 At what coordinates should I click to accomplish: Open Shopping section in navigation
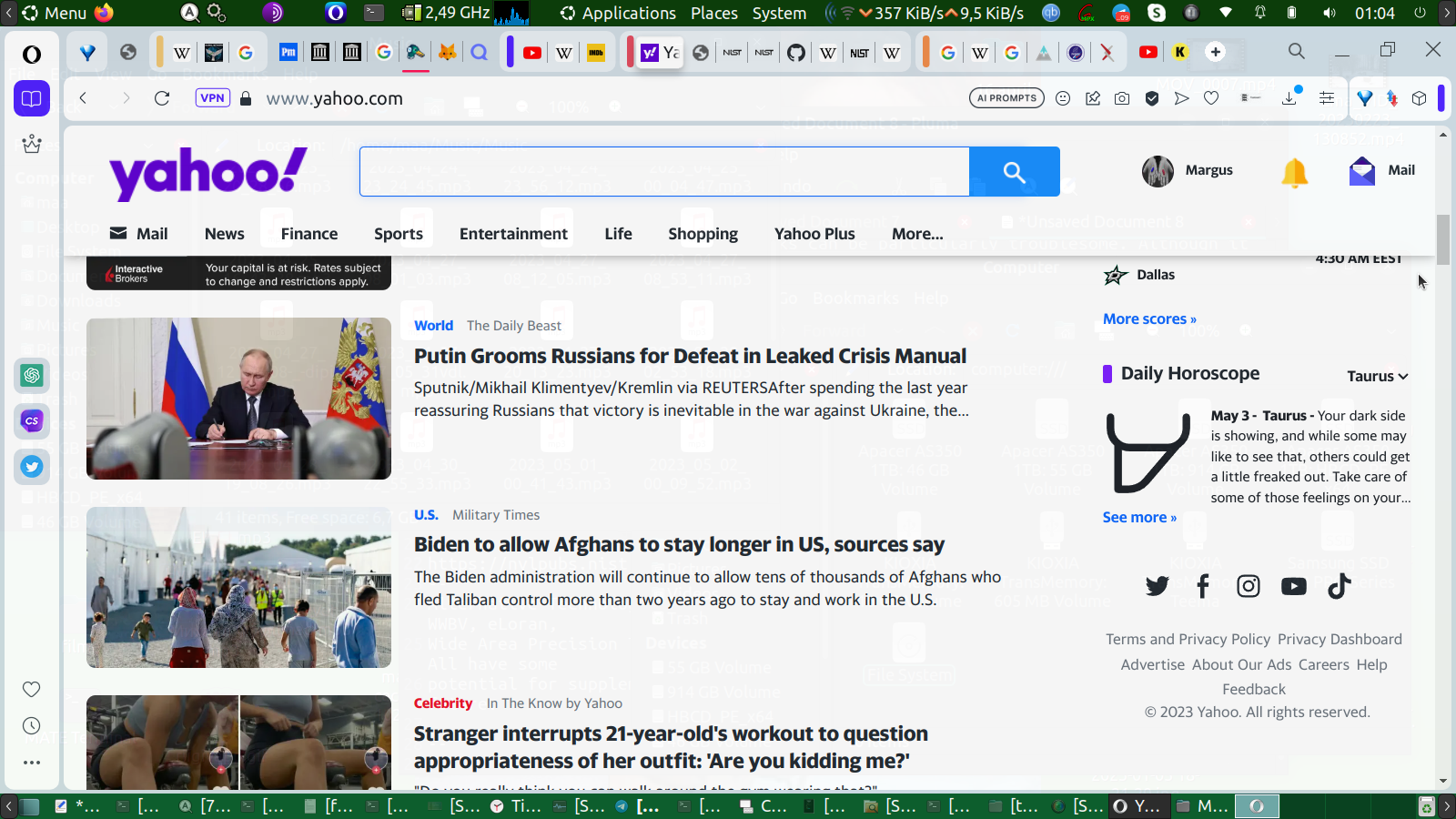[703, 234]
